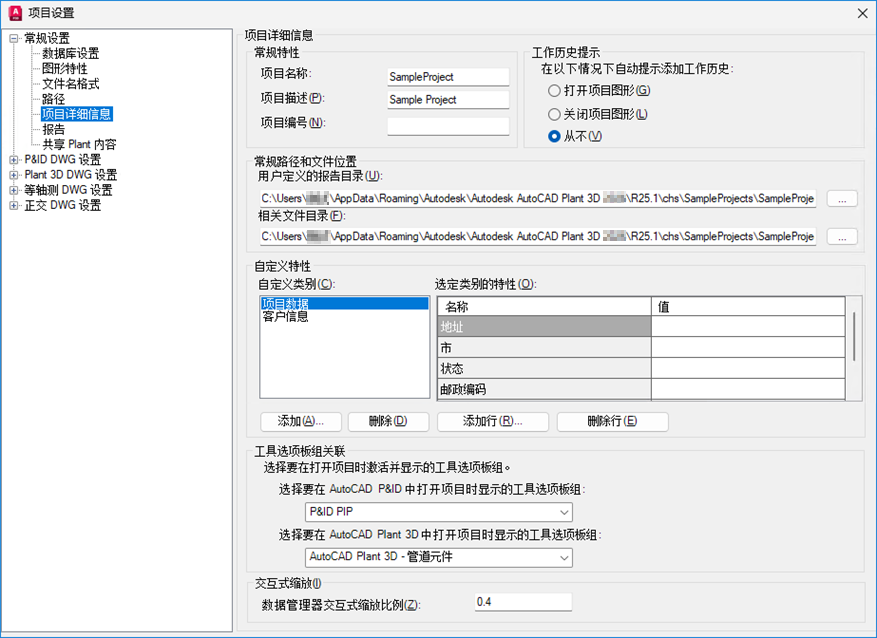Close the 项目设置 dialog
Image resolution: width=877 pixels, height=638 pixels.
pyautogui.click(x=862, y=13)
